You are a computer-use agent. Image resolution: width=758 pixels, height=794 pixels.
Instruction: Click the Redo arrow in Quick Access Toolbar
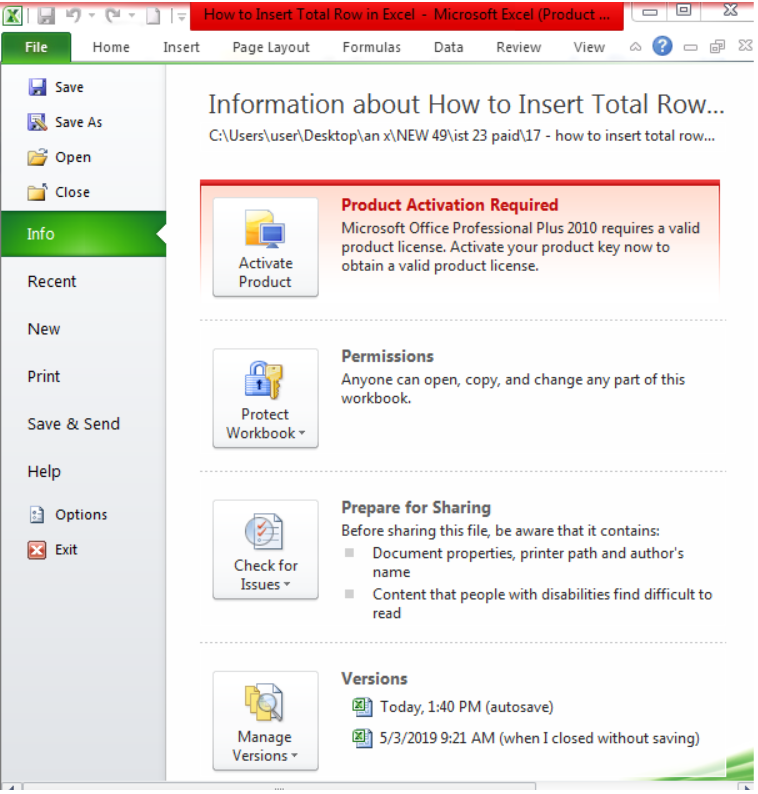tap(113, 16)
